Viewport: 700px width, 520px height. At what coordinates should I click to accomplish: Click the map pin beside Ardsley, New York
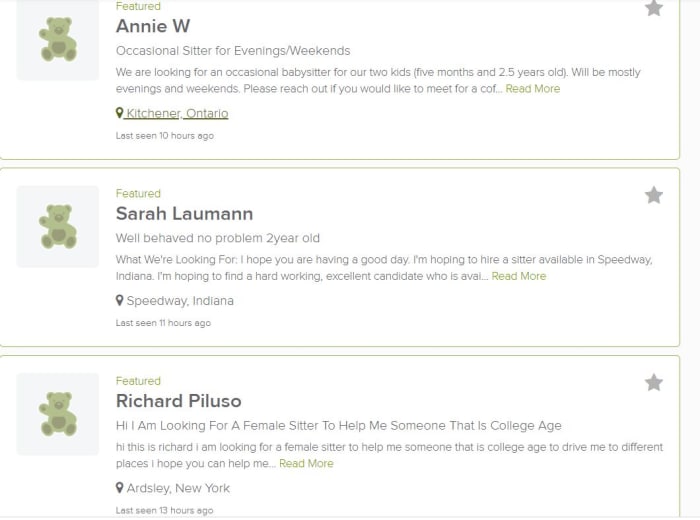click(x=119, y=488)
